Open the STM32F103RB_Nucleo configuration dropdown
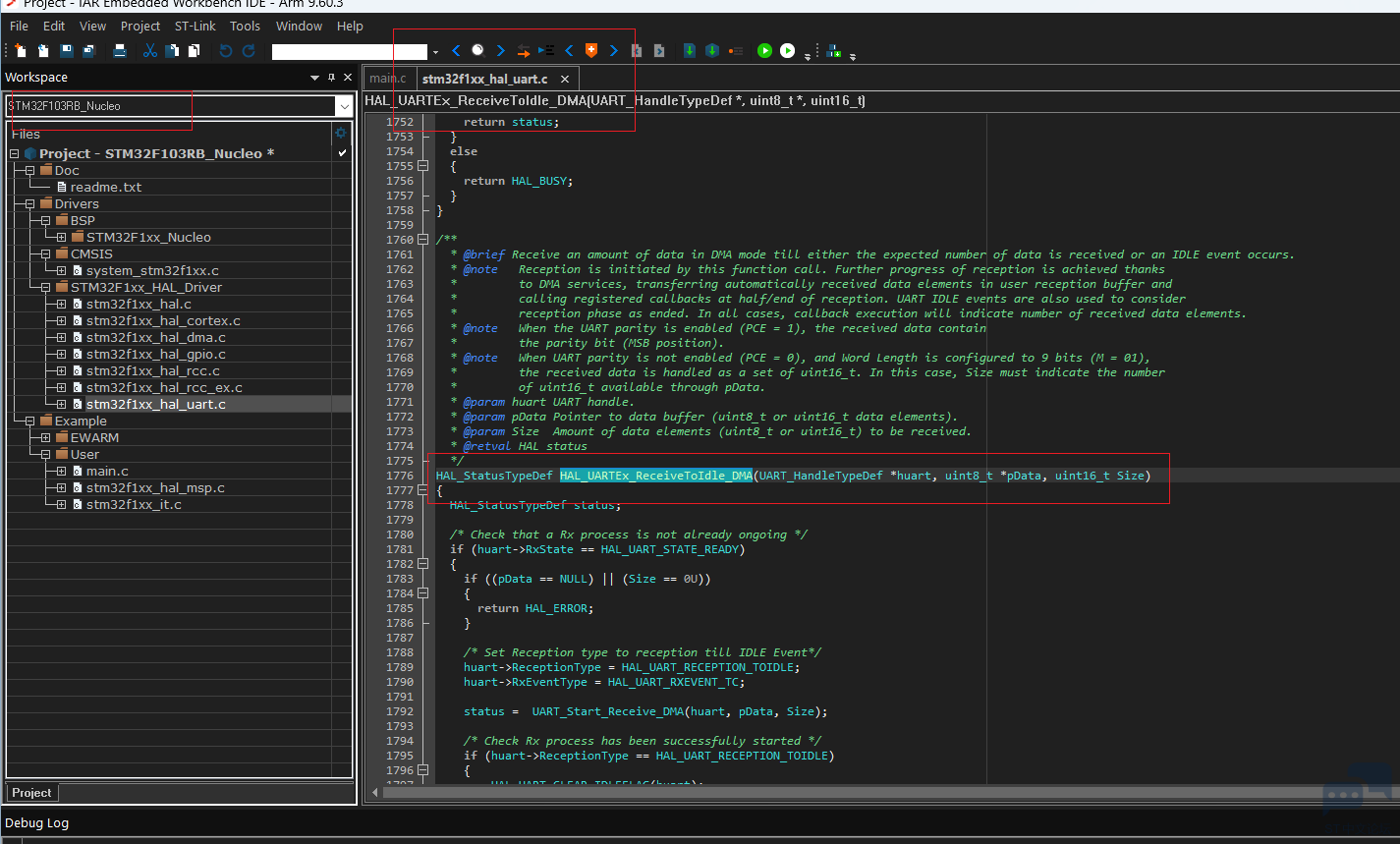 pyautogui.click(x=343, y=106)
